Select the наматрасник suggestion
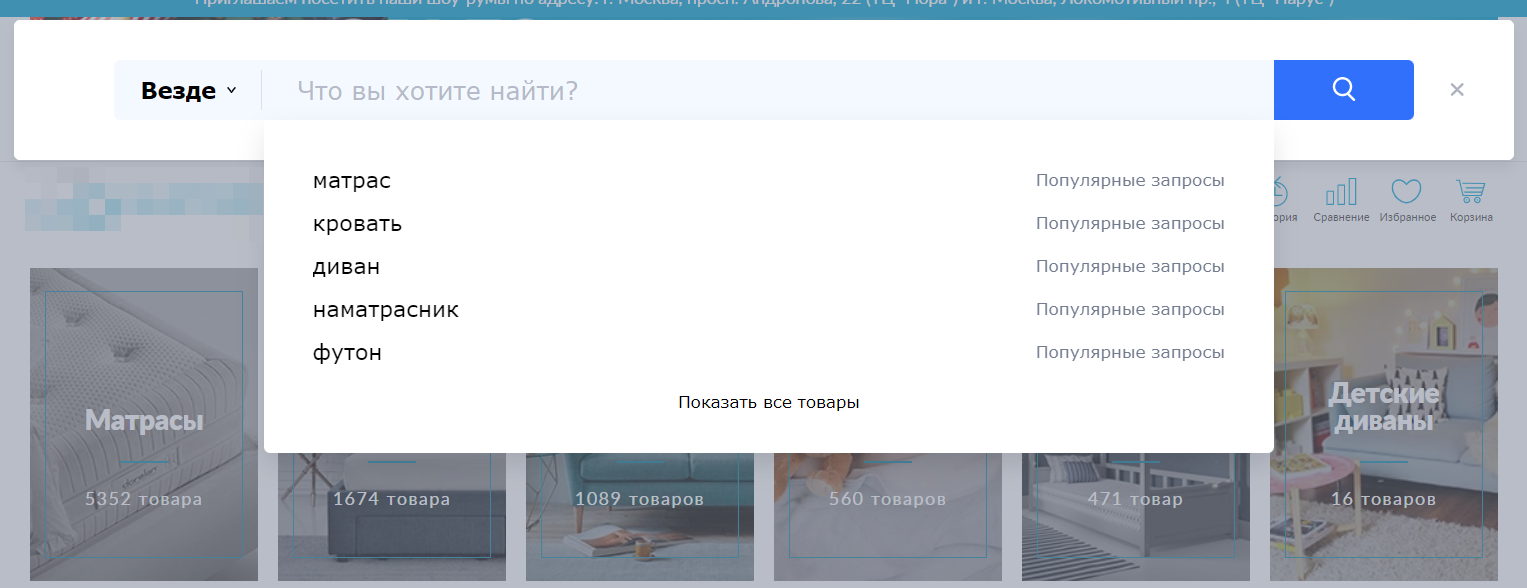 [385, 310]
